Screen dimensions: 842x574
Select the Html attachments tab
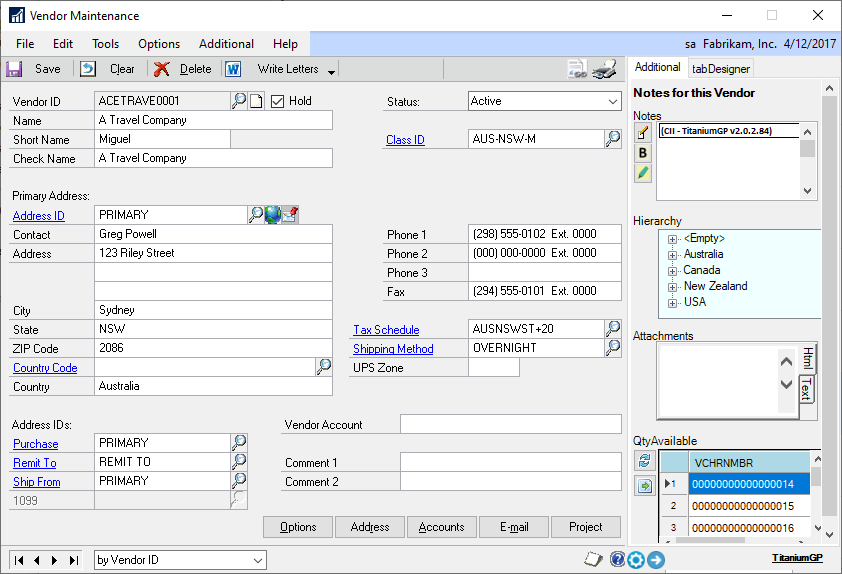(808, 358)
